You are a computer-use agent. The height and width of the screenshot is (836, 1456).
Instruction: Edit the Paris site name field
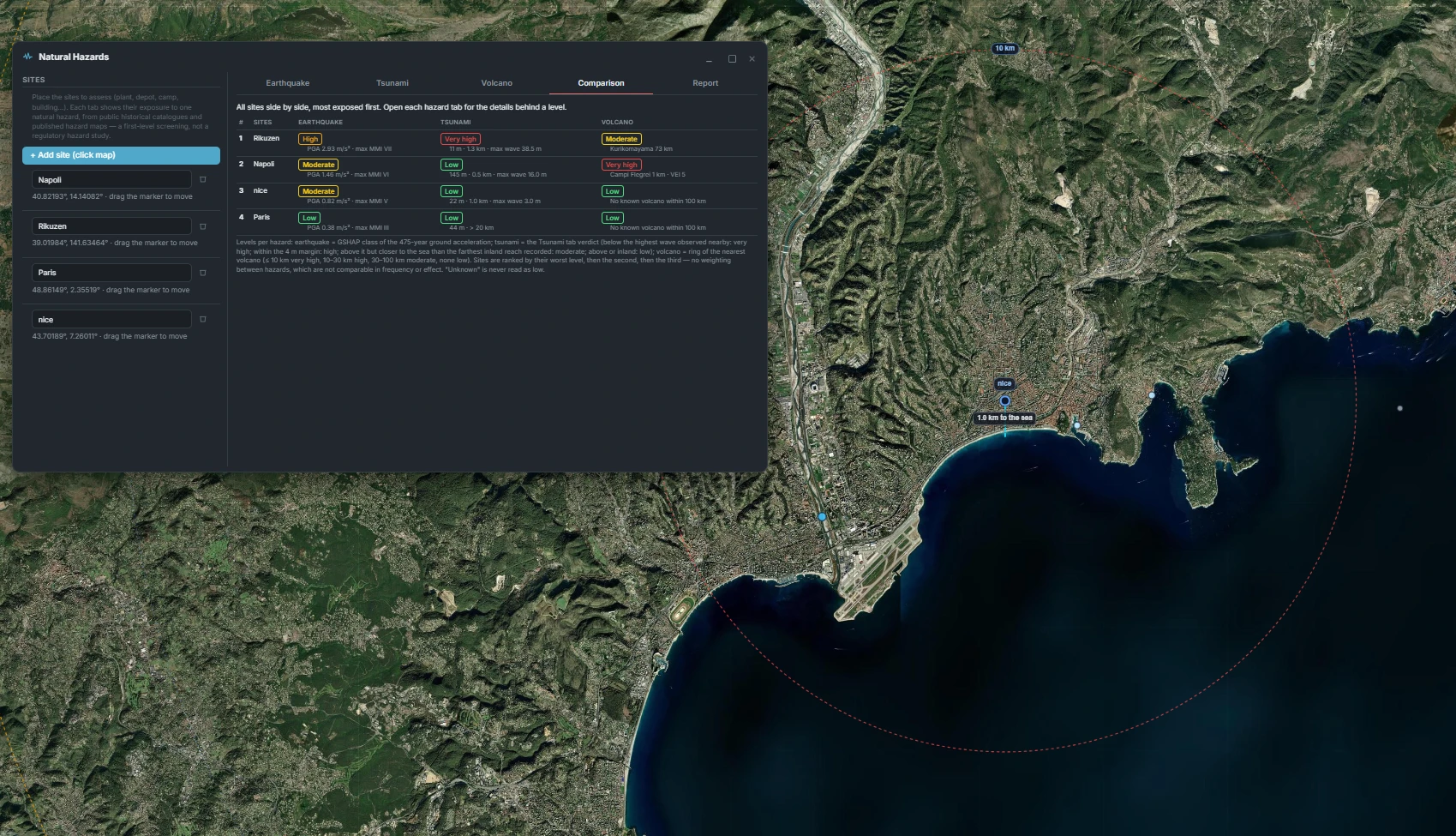click(111, 272)
